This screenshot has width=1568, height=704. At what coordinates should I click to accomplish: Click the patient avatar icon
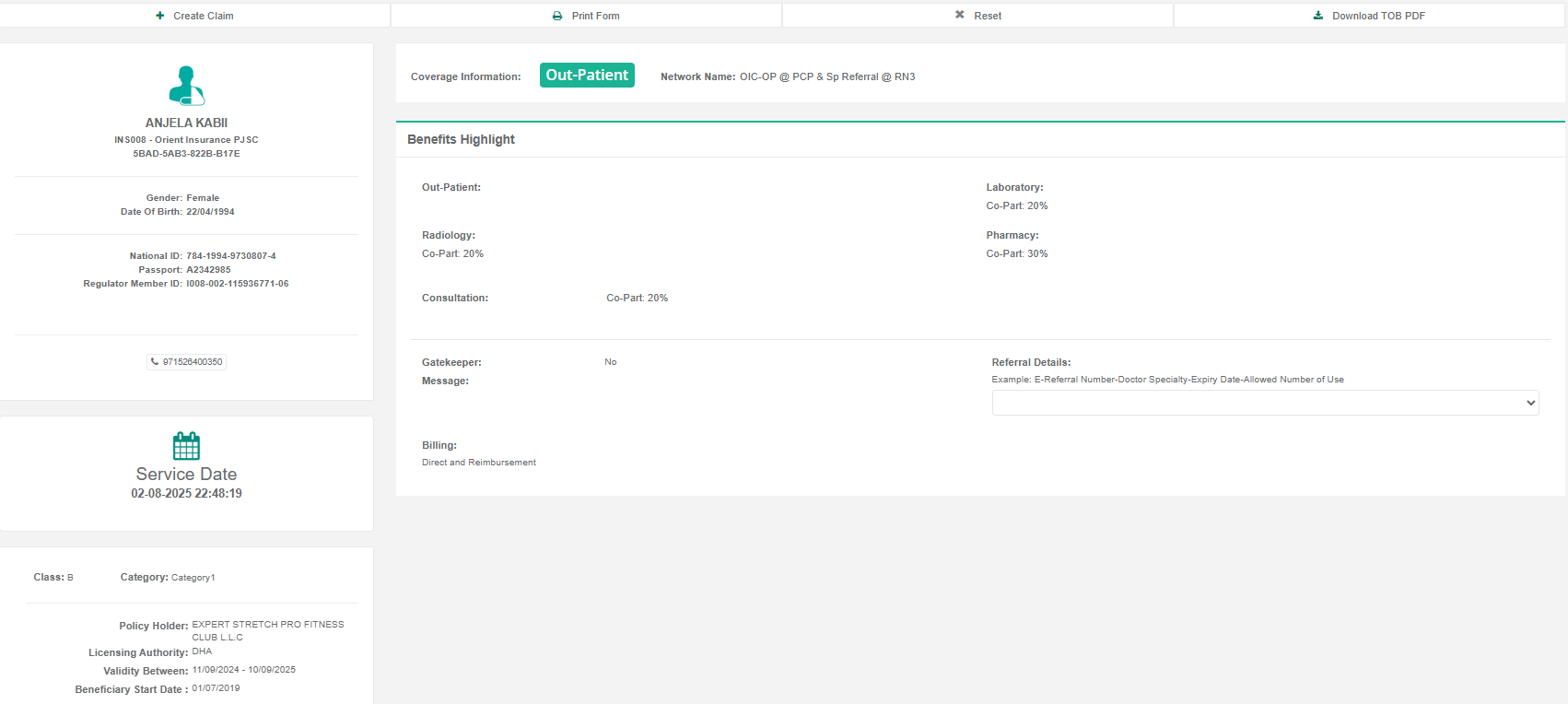click(x=186, y=86)
